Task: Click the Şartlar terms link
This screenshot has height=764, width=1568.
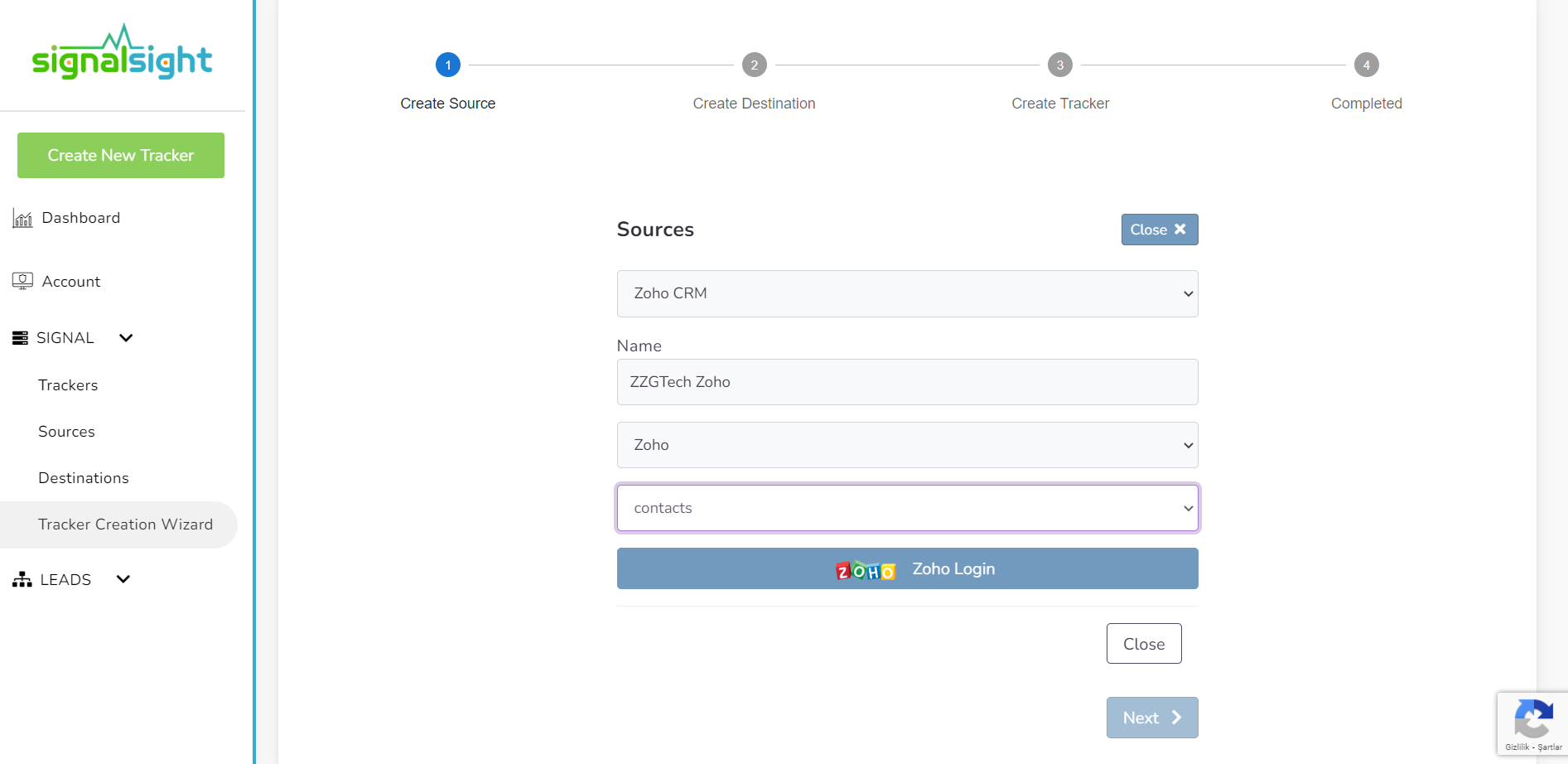Action: coord(1550,747)
